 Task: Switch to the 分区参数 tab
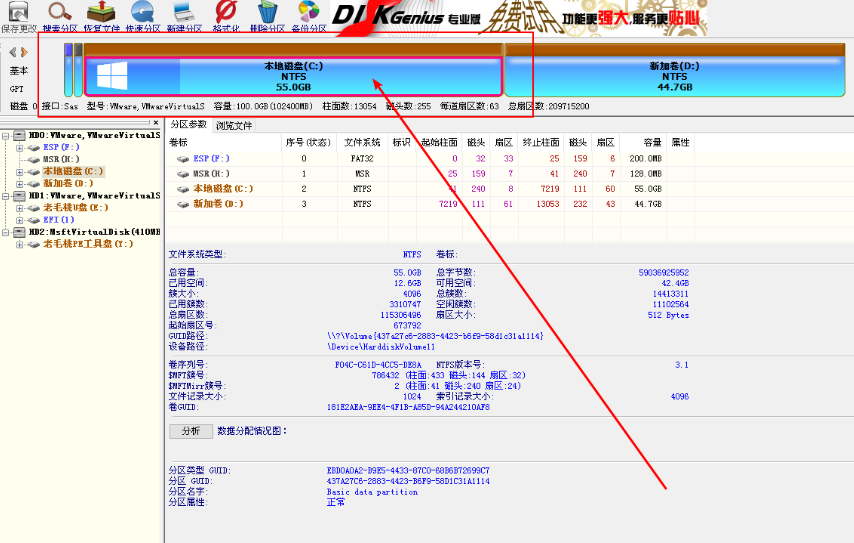click(188, 125)
